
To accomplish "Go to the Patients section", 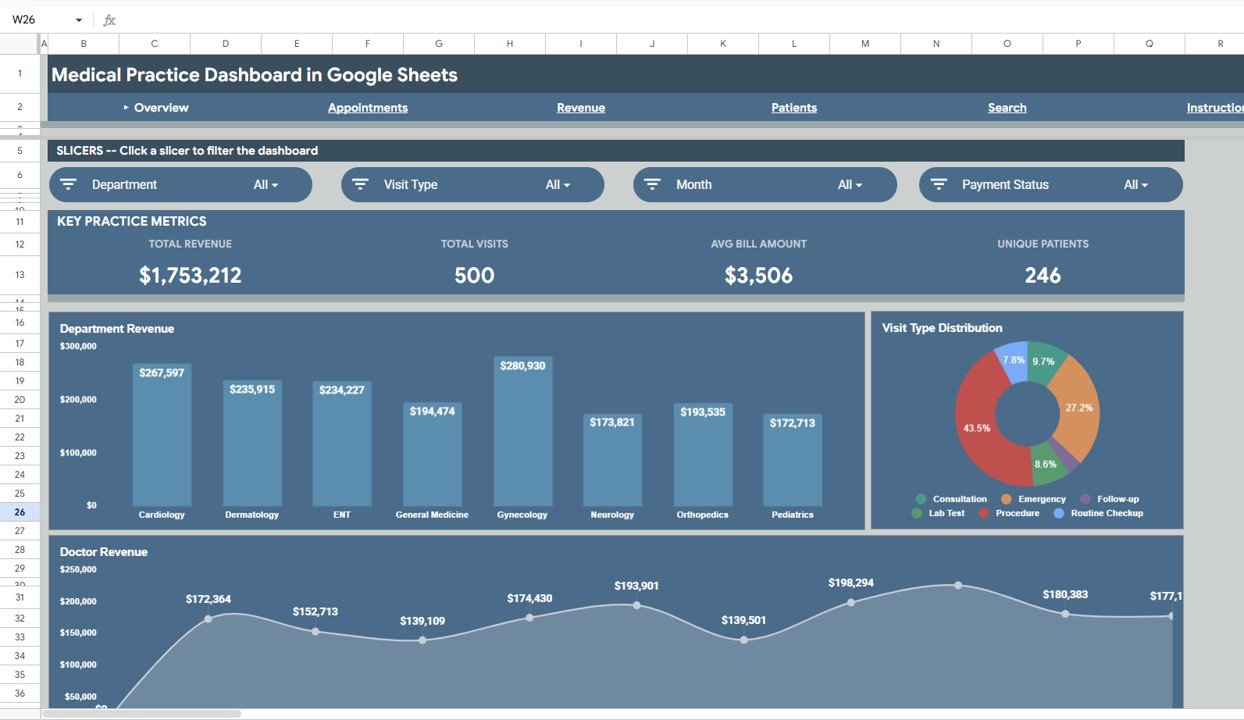I will tap(793, 107).
